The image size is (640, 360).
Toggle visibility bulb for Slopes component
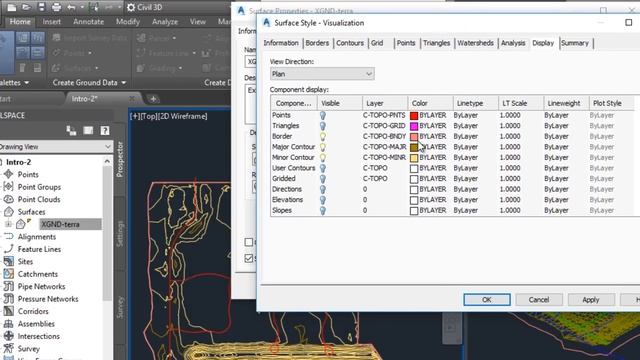coord(323,211)
